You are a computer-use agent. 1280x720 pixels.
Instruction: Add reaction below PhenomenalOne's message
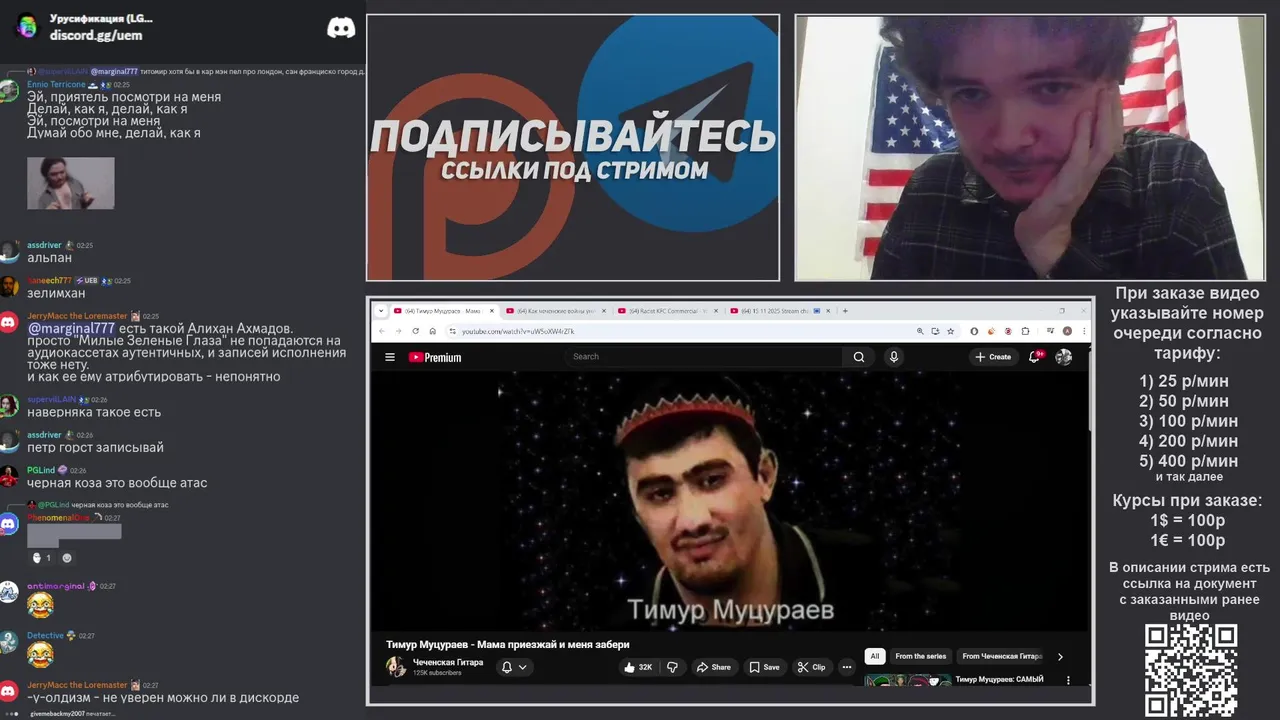(67, 558)
